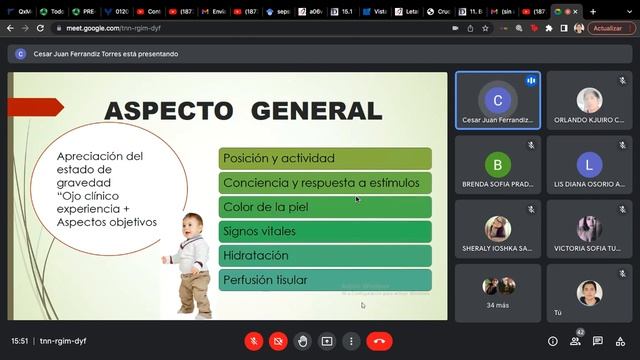Open the Chrome profile avatar
Screen dimensions: 640x360
(579, 28)
